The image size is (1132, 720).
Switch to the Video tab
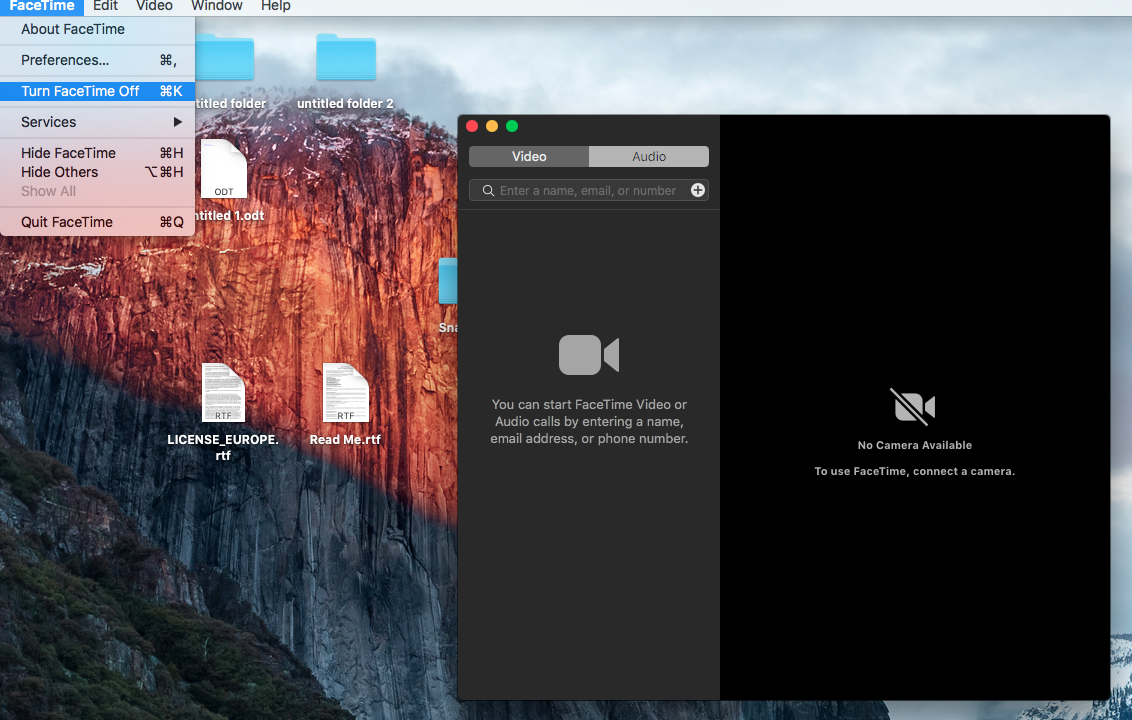click(x=529, y=157)
